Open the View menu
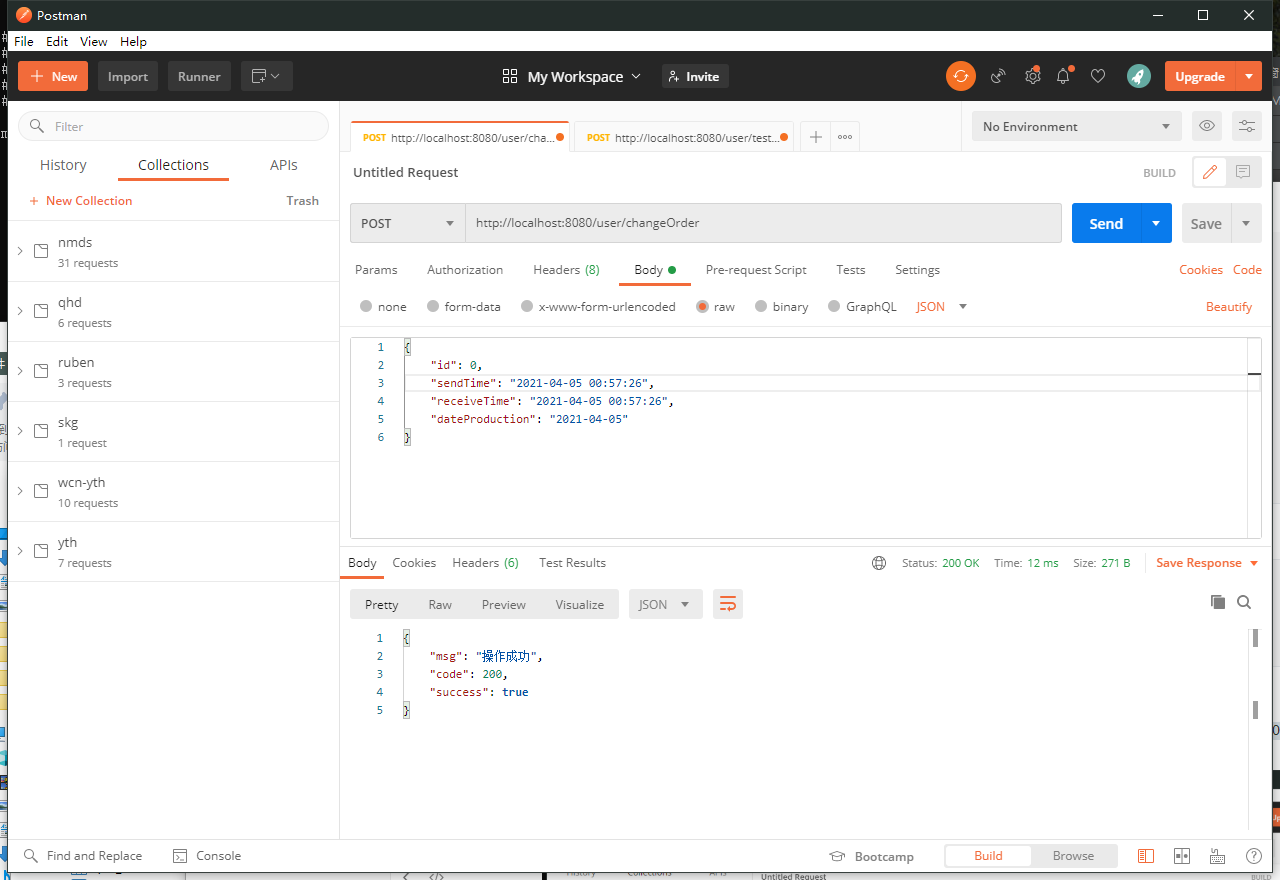 point(94,42)
